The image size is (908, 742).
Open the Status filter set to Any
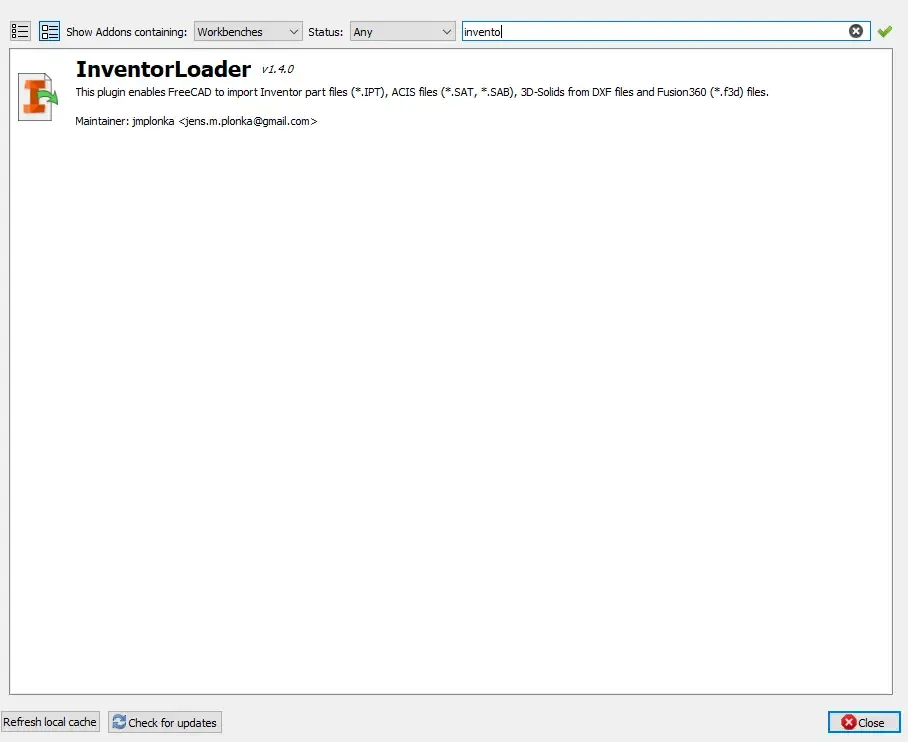coord(402,31)
